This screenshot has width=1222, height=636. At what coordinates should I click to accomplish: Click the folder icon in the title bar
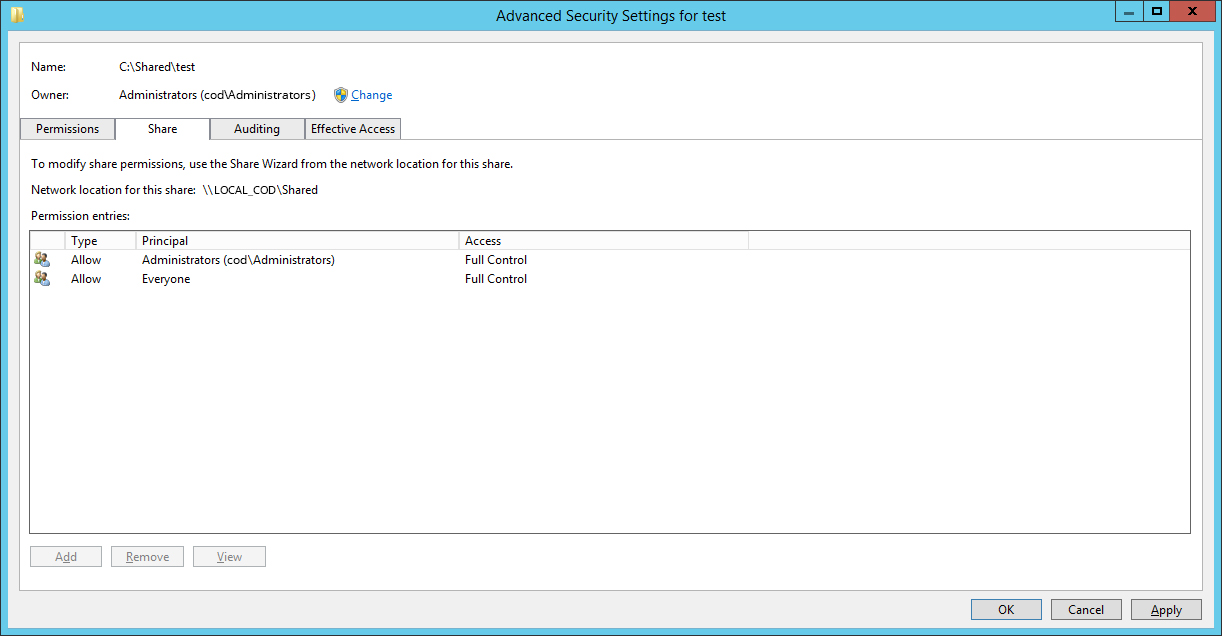[x=17, y=15]
